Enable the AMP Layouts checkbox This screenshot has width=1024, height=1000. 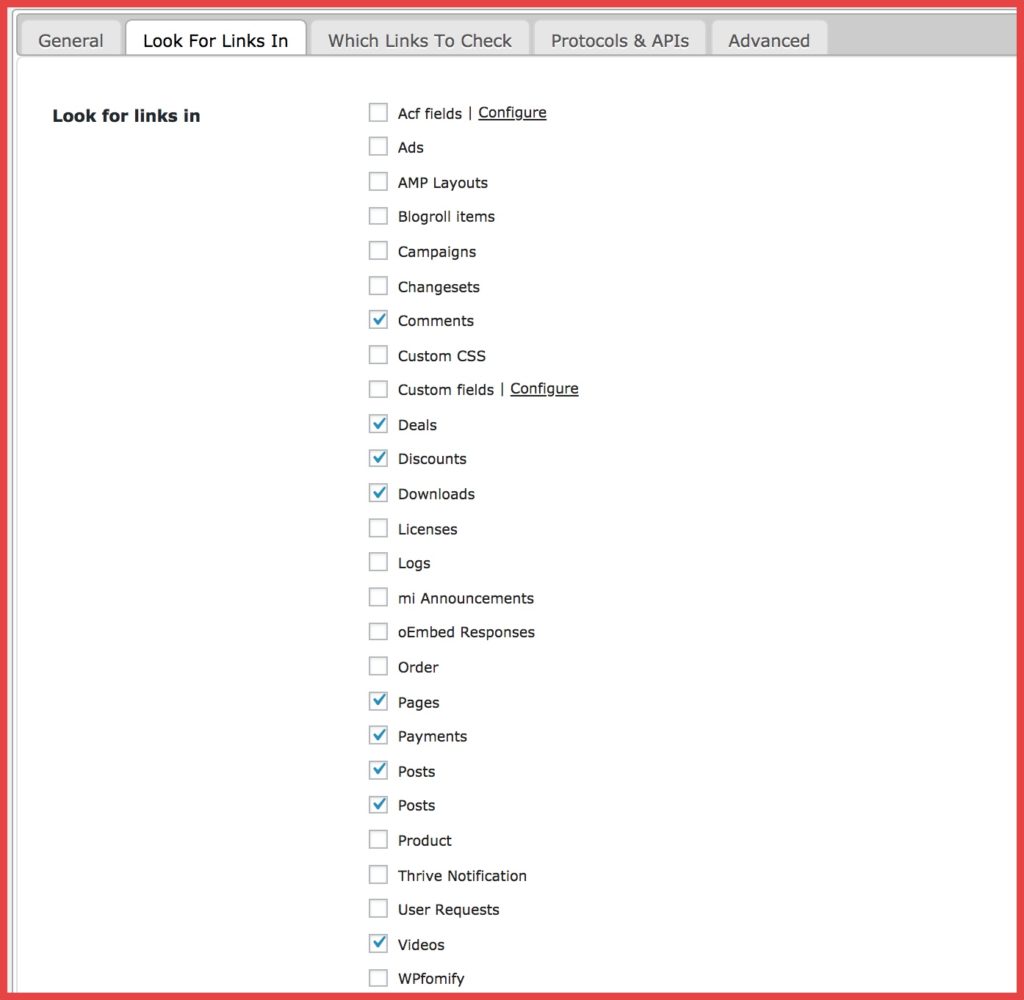pos(378,182)
